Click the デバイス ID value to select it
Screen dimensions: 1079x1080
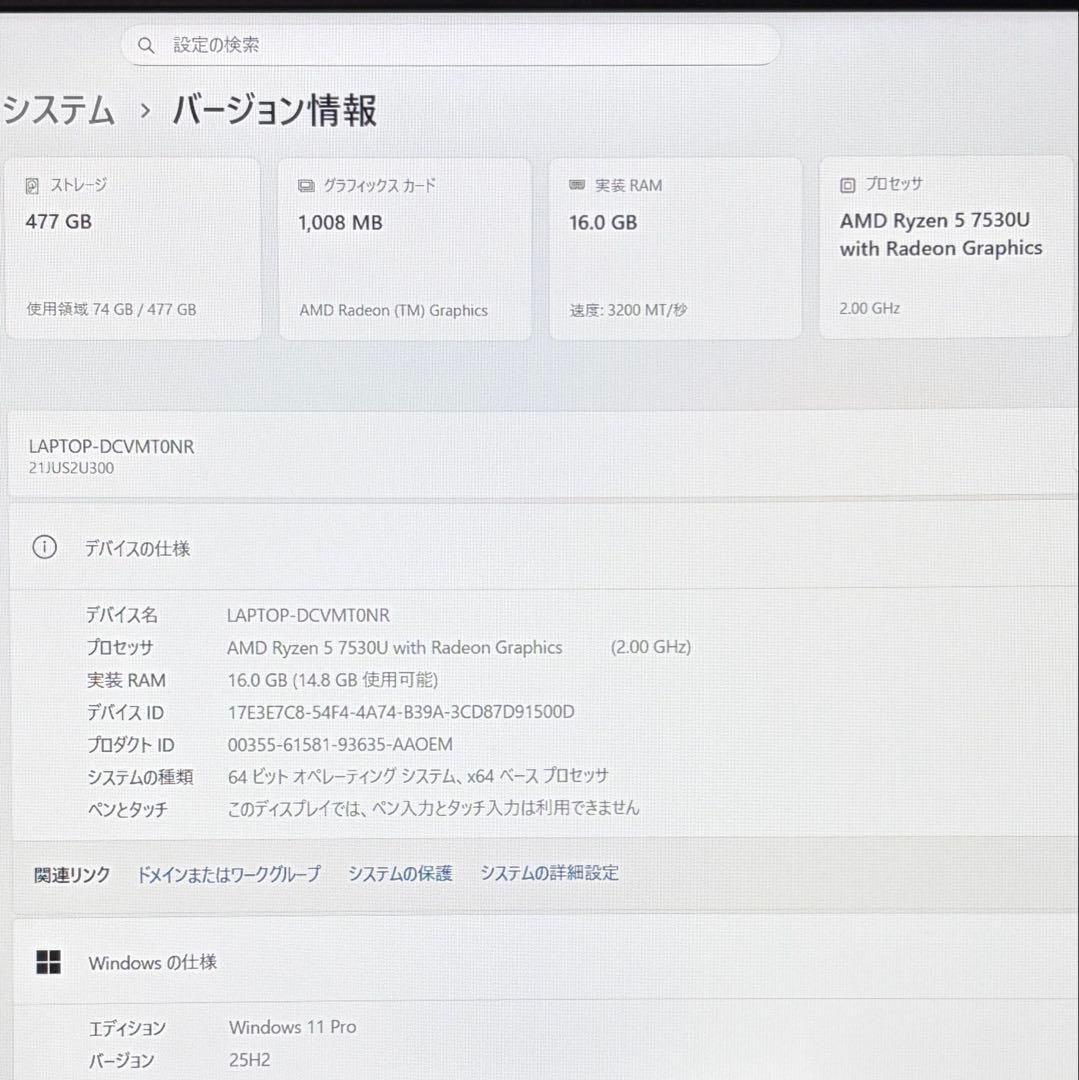click(400, 711)
